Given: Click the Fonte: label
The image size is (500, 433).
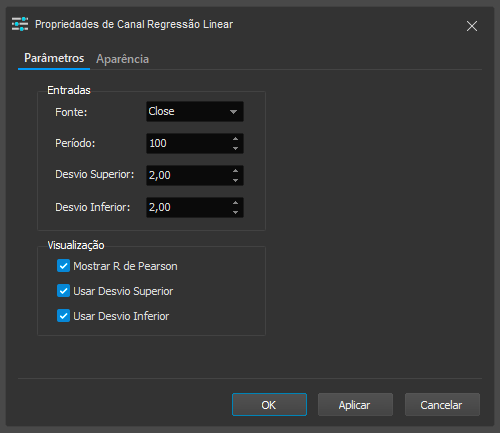Looking at the screenshot, I should pos(71,112).
